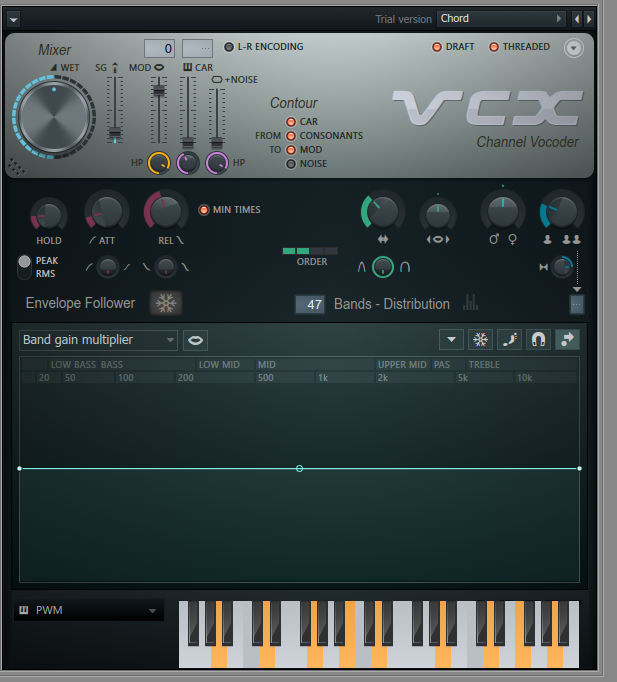Click the +NOISE level fader
This screenshot has width=617, height=682.
pyautogui.click(x=217, y=142)
